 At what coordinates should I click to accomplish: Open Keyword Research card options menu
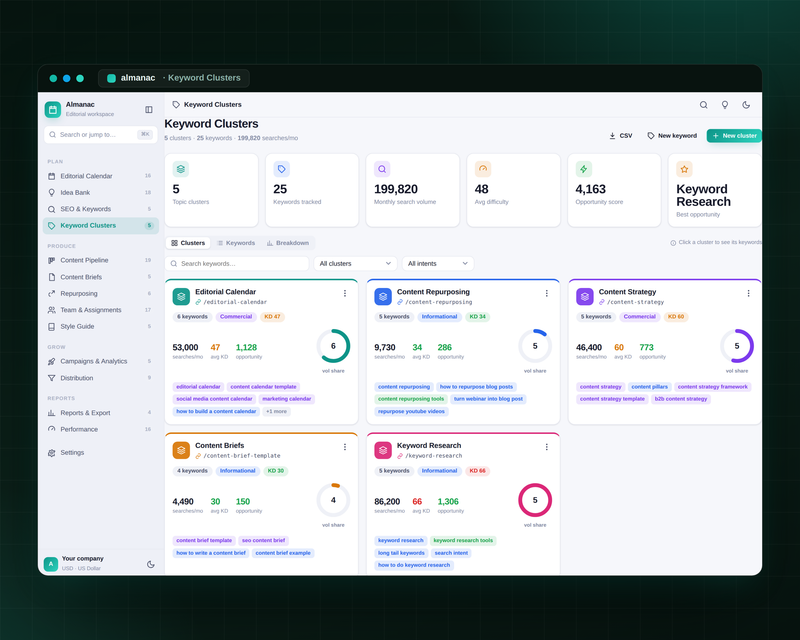click(546, 447)
